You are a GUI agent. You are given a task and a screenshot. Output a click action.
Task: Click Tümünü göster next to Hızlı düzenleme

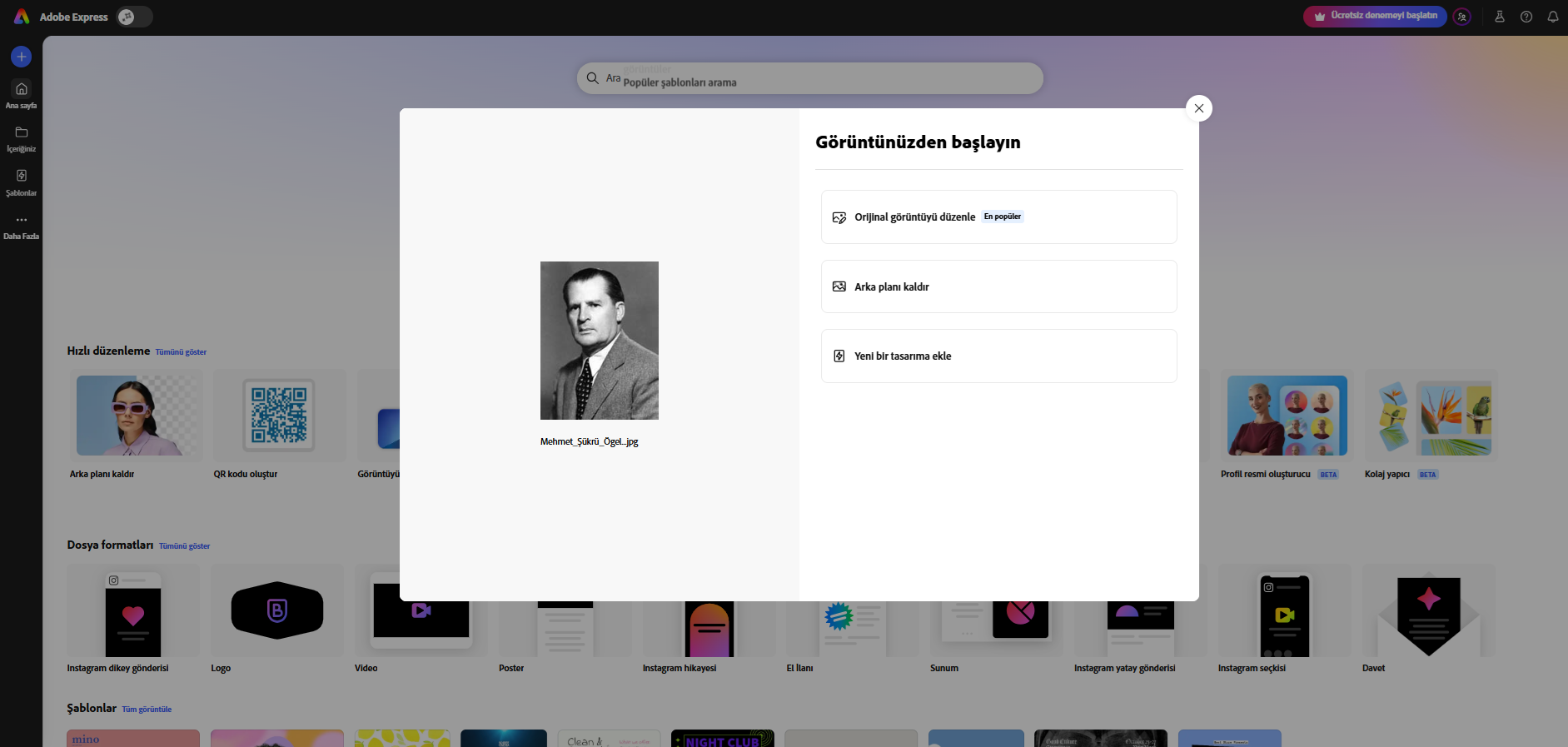[181, 352]
